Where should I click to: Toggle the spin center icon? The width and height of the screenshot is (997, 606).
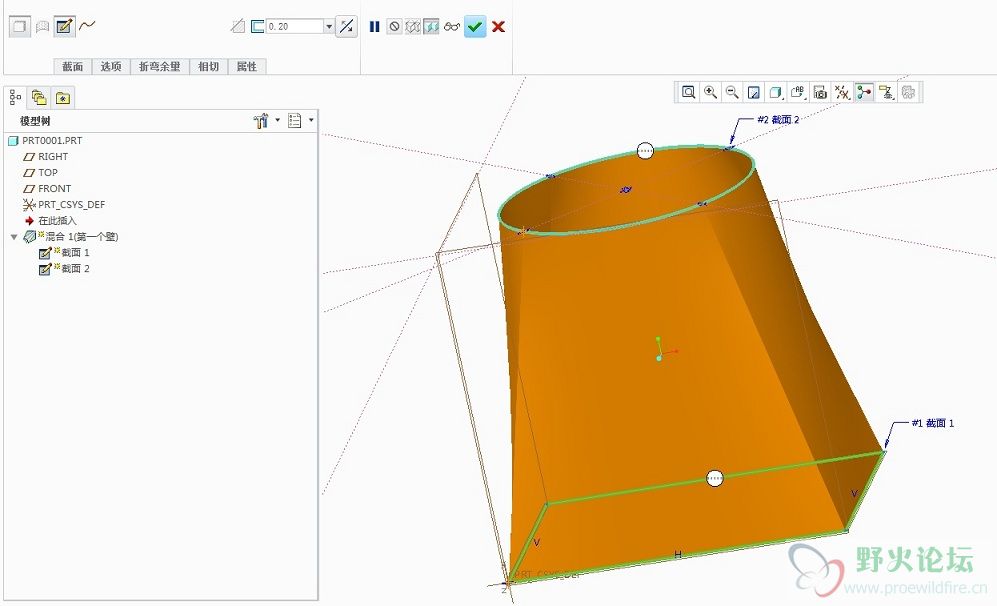(864, 92)
